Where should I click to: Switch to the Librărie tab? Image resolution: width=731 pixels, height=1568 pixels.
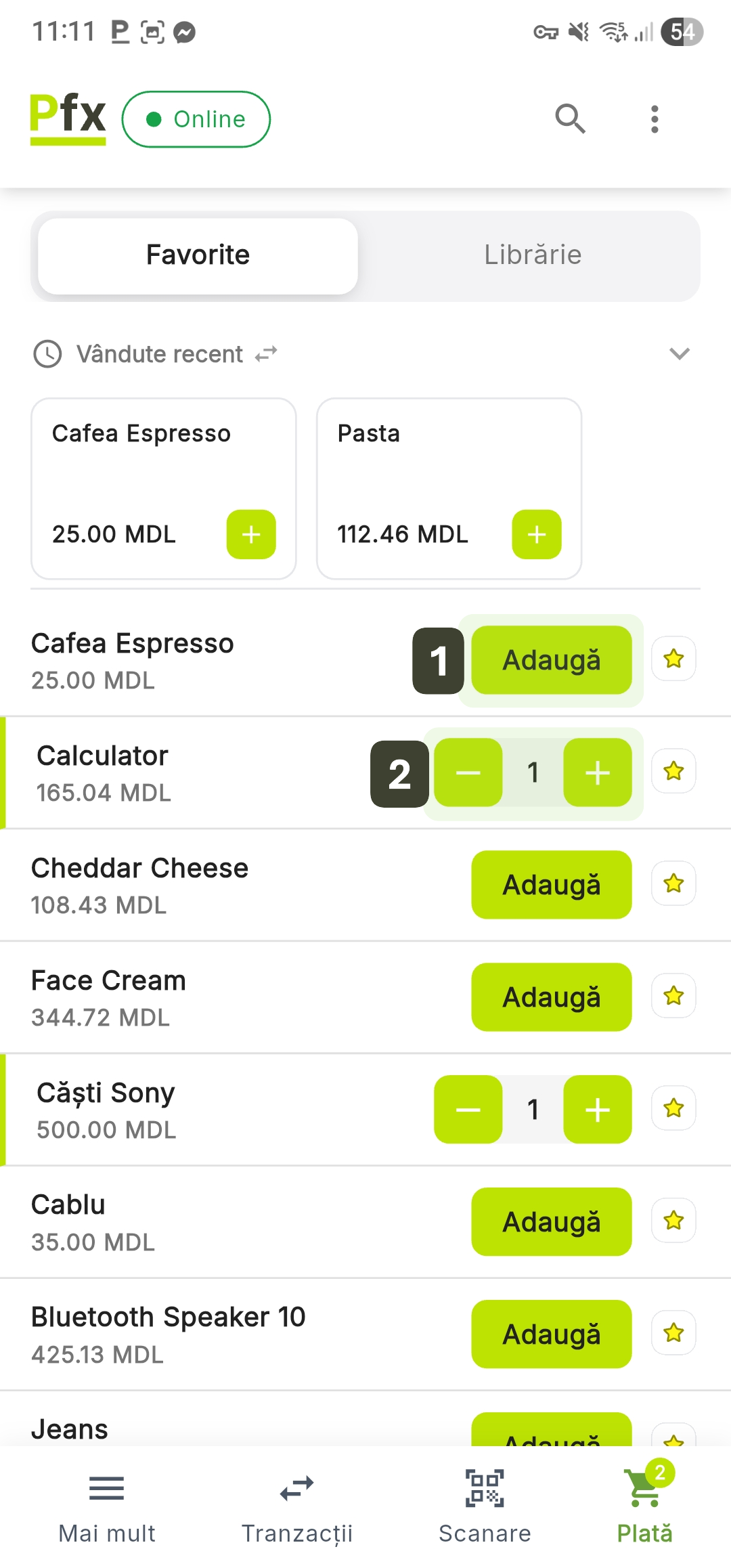533,255
